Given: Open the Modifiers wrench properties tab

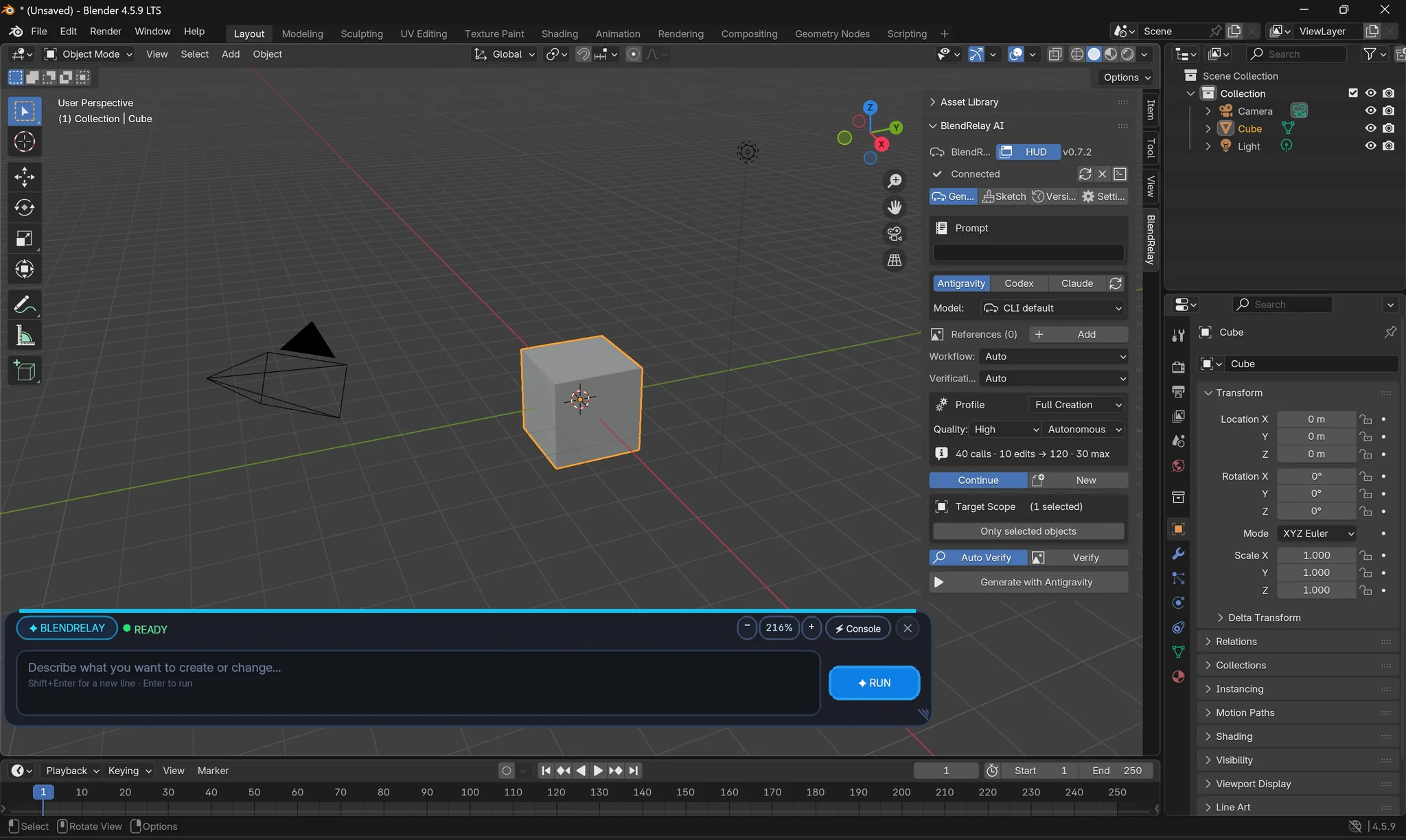Looking at the screenshot, I should [x=1178, y=554].
